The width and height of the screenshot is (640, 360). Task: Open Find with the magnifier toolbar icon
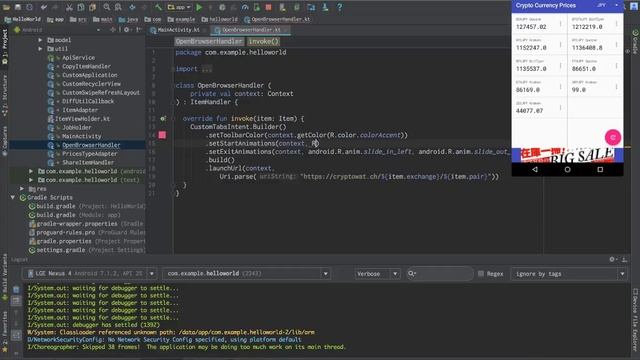pyautogui.click(x=107, y=7)
